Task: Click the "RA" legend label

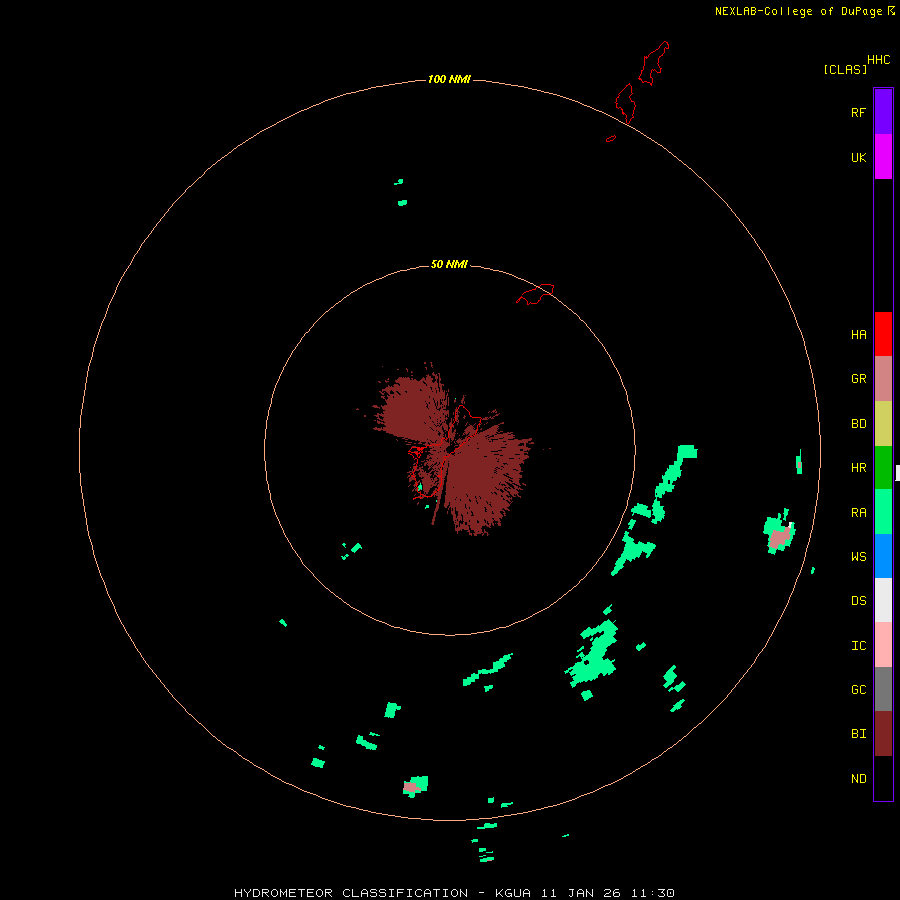Action: pyautogui.click(x=859, y=513)
